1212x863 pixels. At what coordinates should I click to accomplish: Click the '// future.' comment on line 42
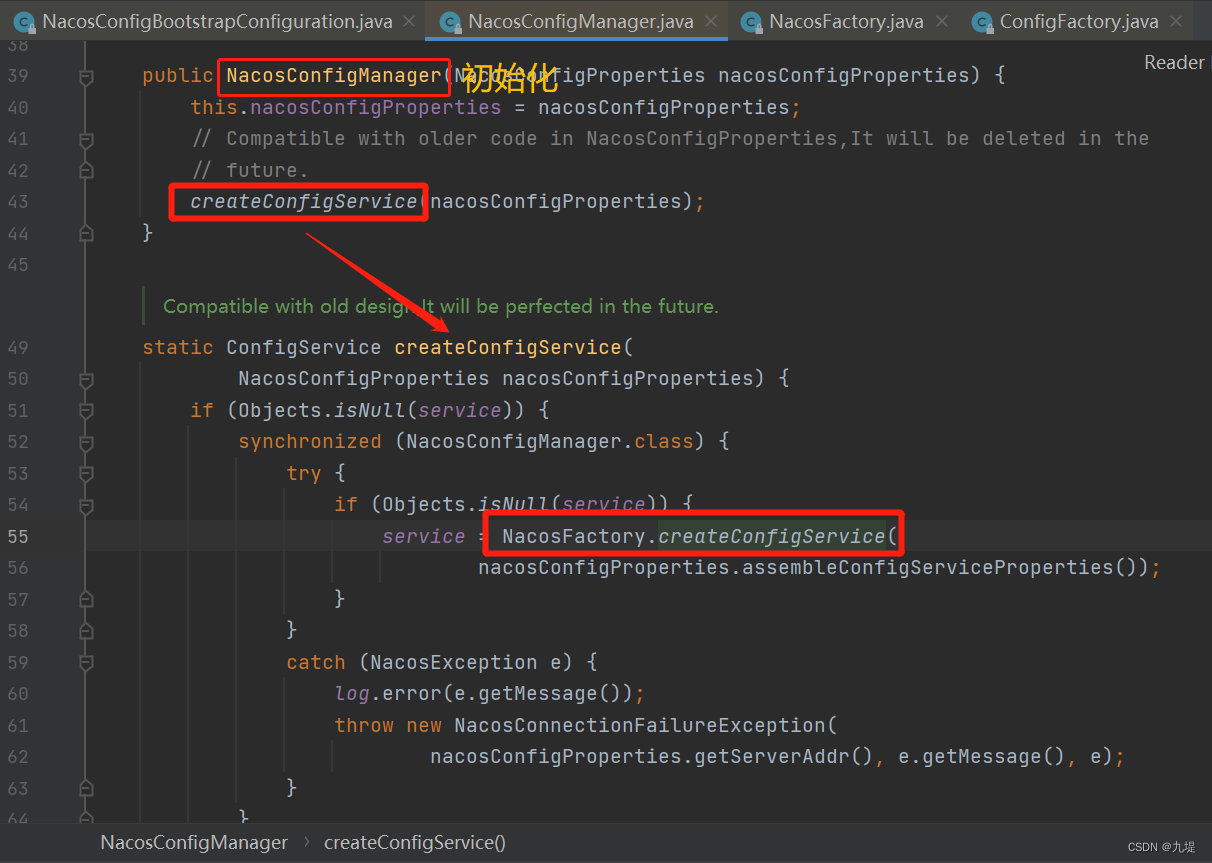[x=250, y=170]
